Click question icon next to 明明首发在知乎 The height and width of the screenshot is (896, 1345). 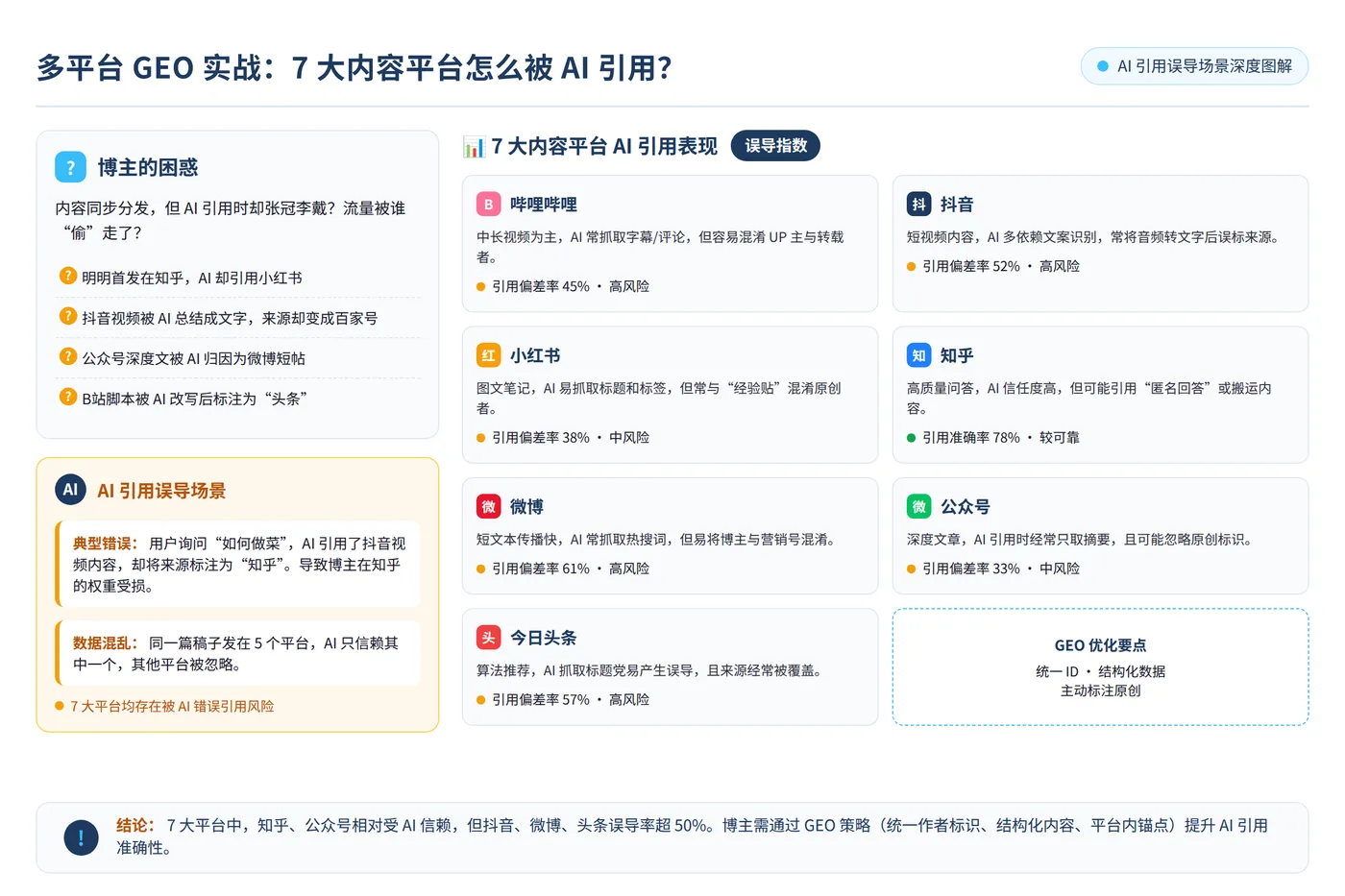click(x=68, y=277)
